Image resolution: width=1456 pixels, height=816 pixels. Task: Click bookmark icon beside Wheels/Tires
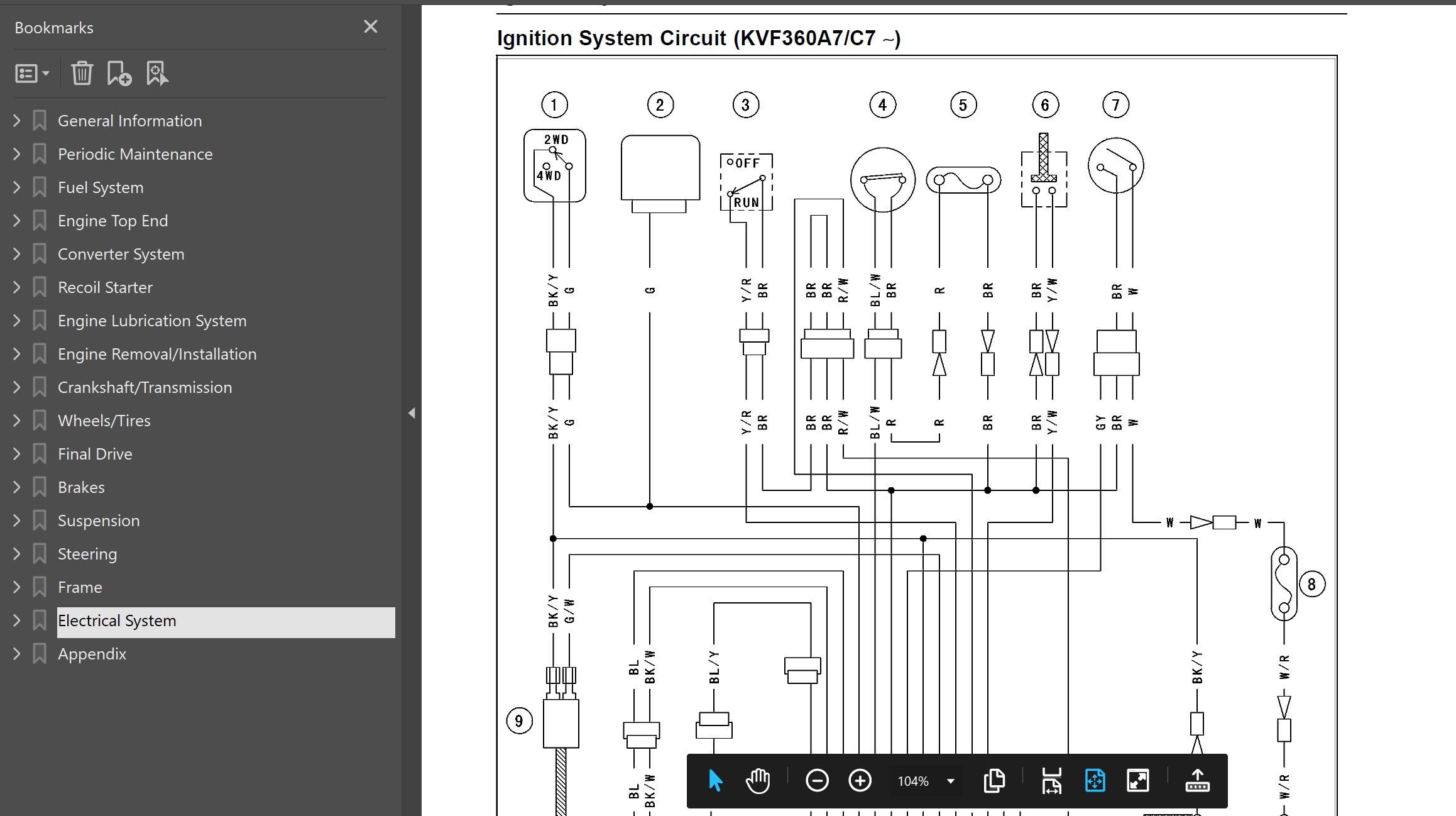coord(40,421)
